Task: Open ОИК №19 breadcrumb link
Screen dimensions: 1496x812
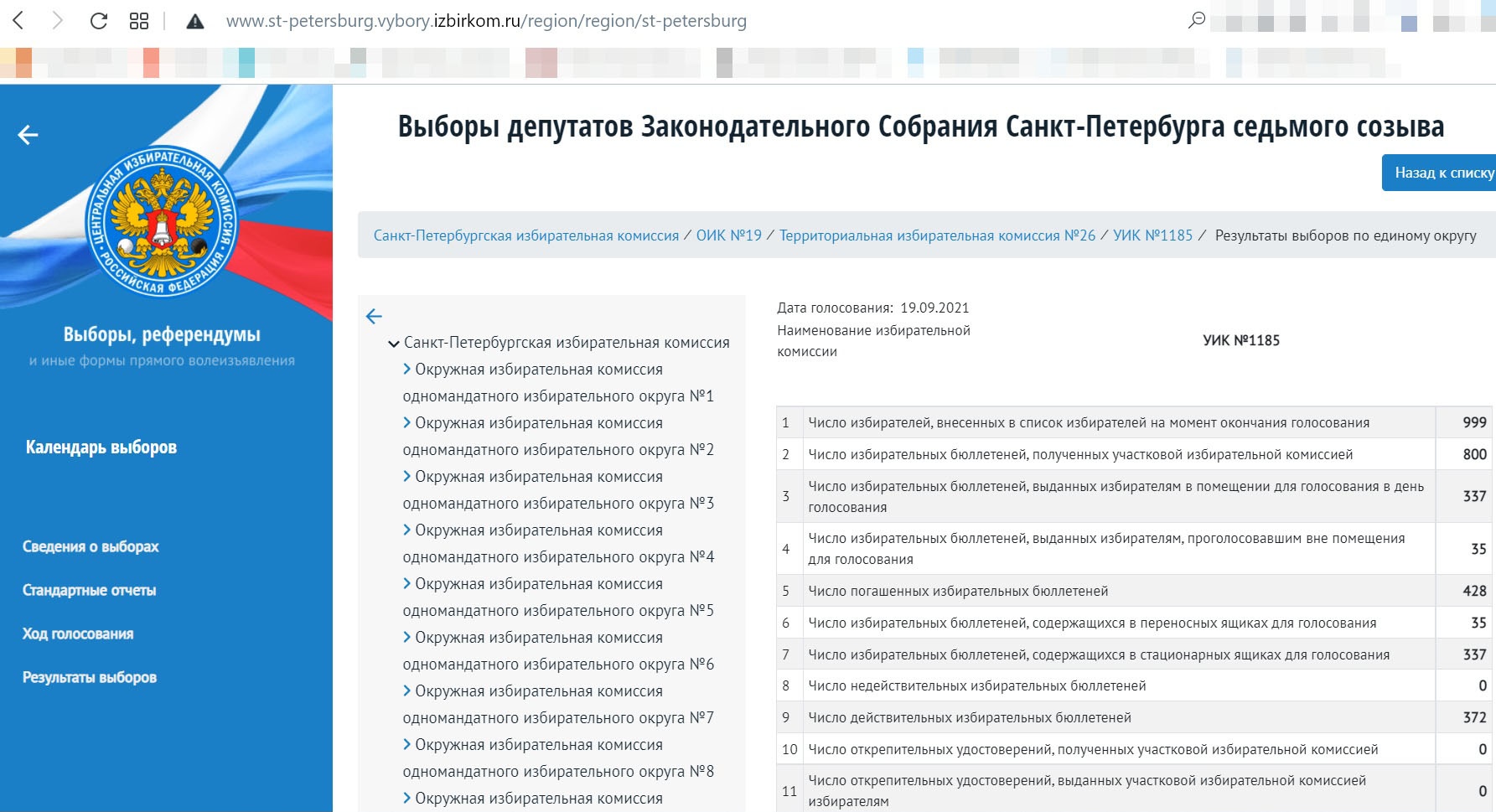Action: (729, 235)
